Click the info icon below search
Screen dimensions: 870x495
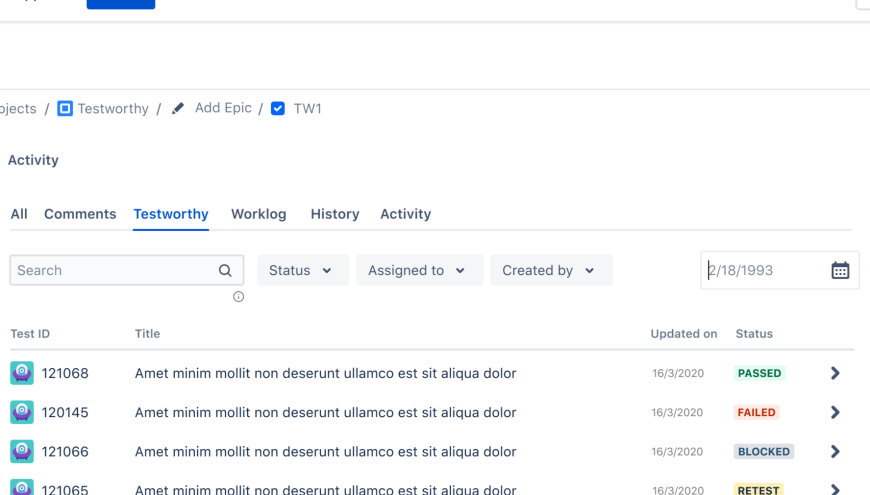click(238, 297)
